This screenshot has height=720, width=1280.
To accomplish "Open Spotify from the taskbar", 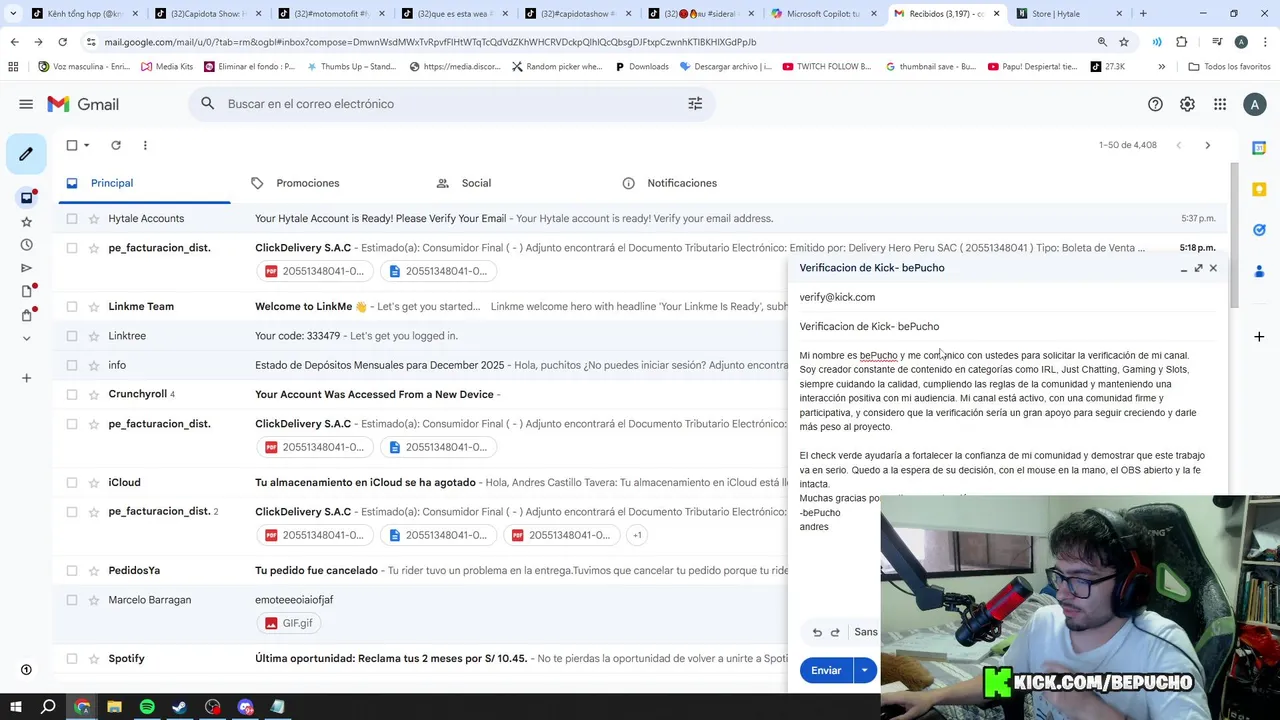I will (x=147, y=707).
